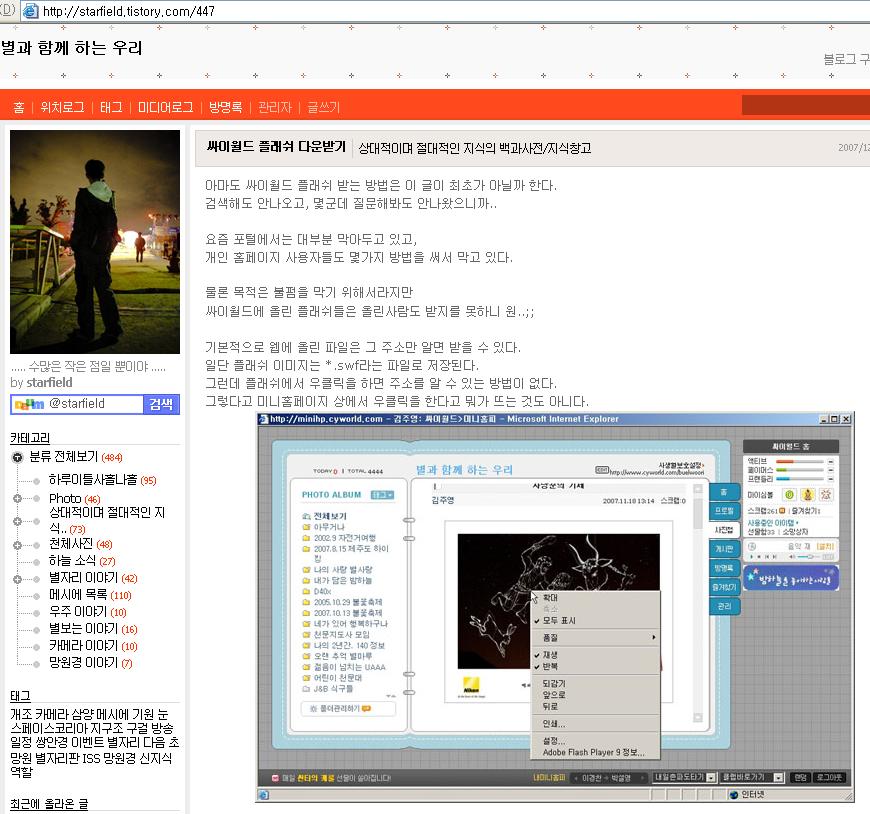
Task: Click the music player volume slider
Action: 810,556
